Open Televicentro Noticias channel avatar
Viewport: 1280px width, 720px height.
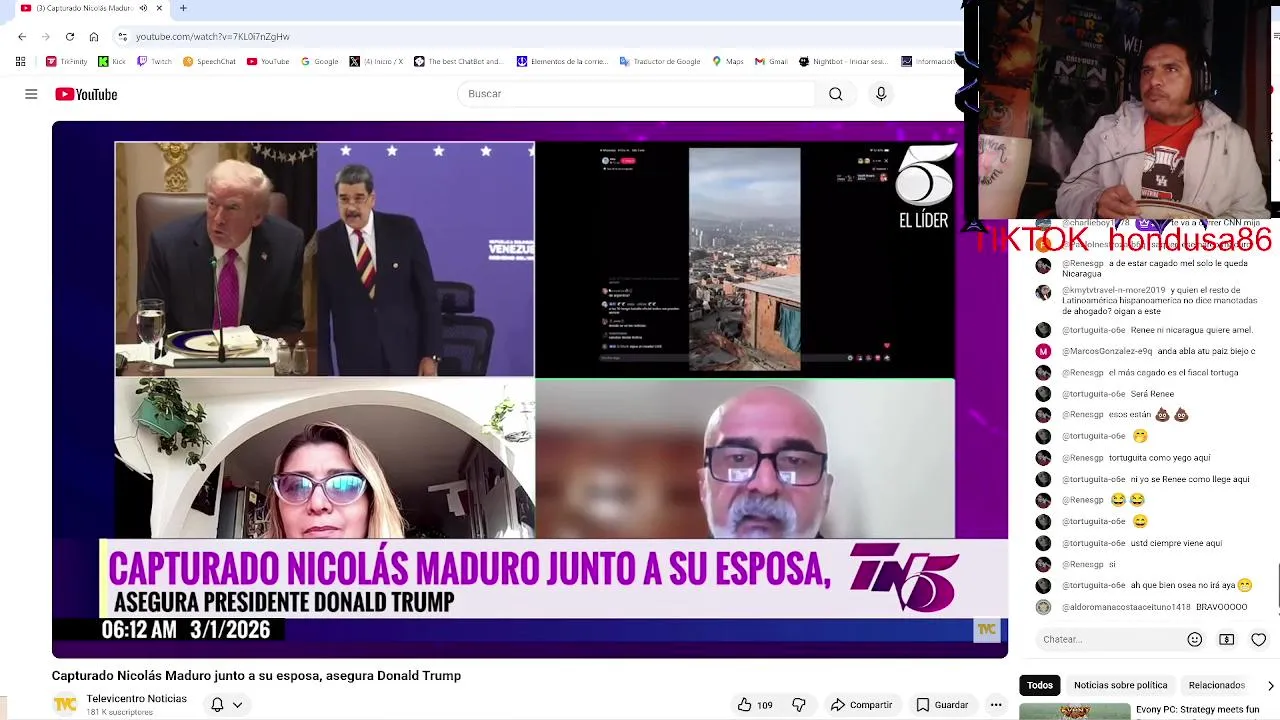coord(65,705)
